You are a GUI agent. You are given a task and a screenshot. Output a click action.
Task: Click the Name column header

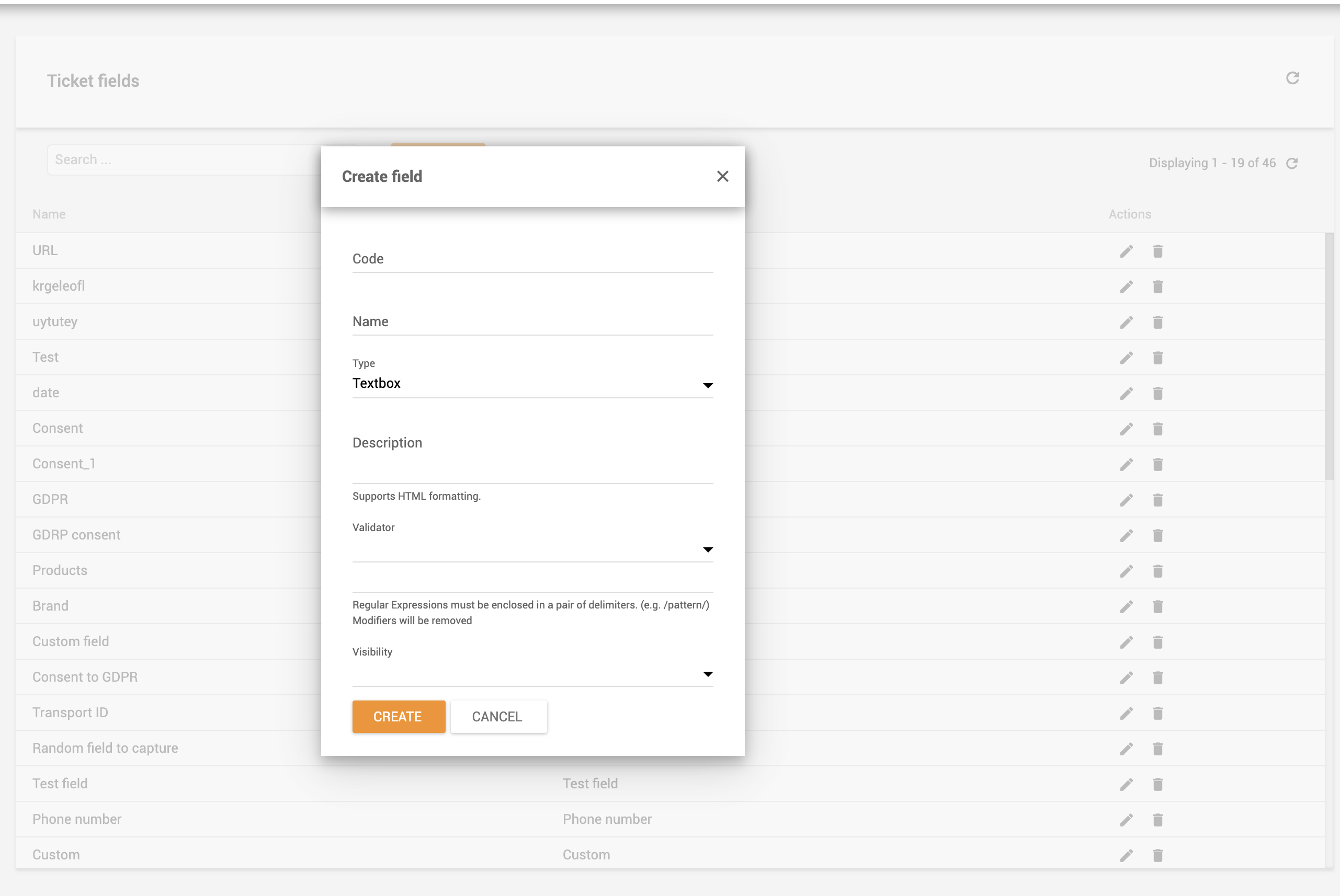tap(49, 214)
